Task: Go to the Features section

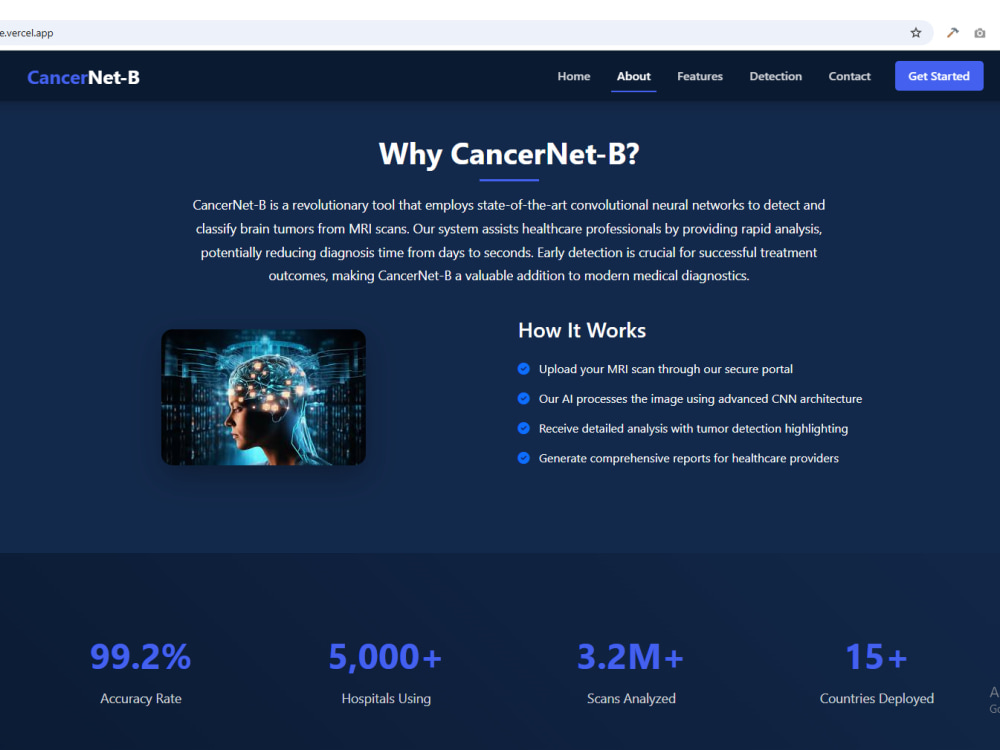Action: click(x=700, y=76)
